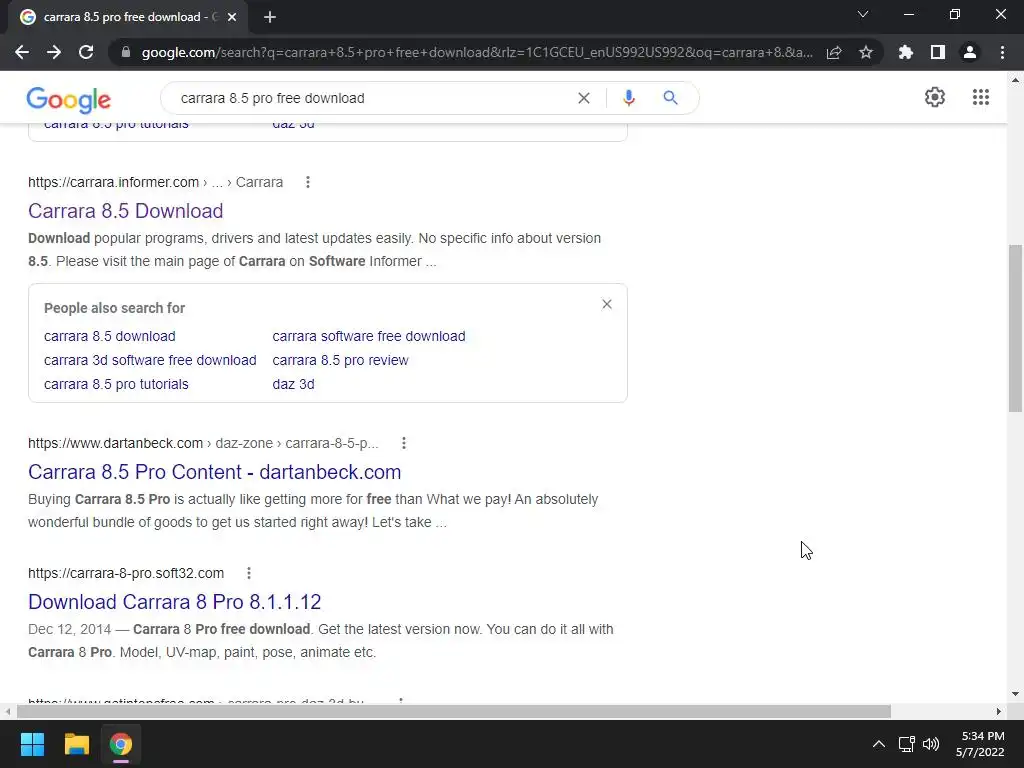Open Carrara 8.5 Download result
This screenshot has height=768, width=1024.
pos(125,211)
